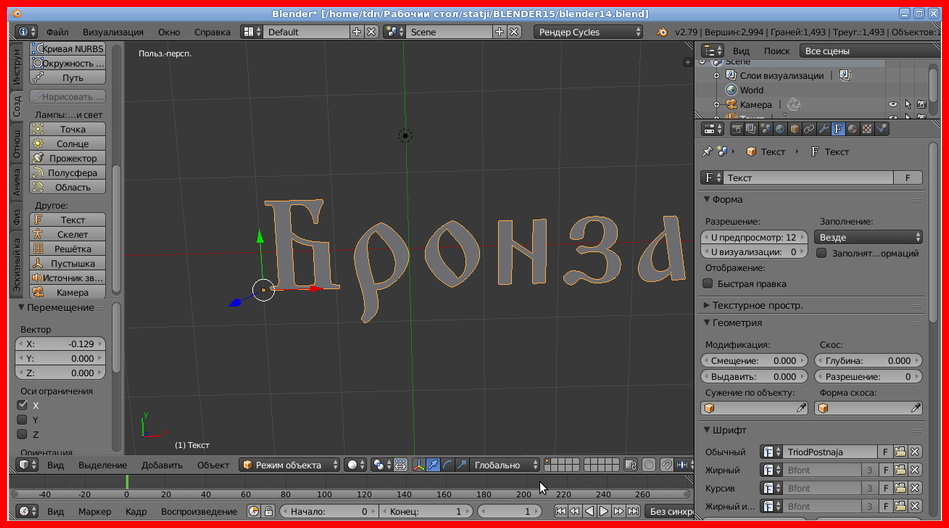Add a Пустышка empty object
949x528 pixels.
[x=67, y=263]
